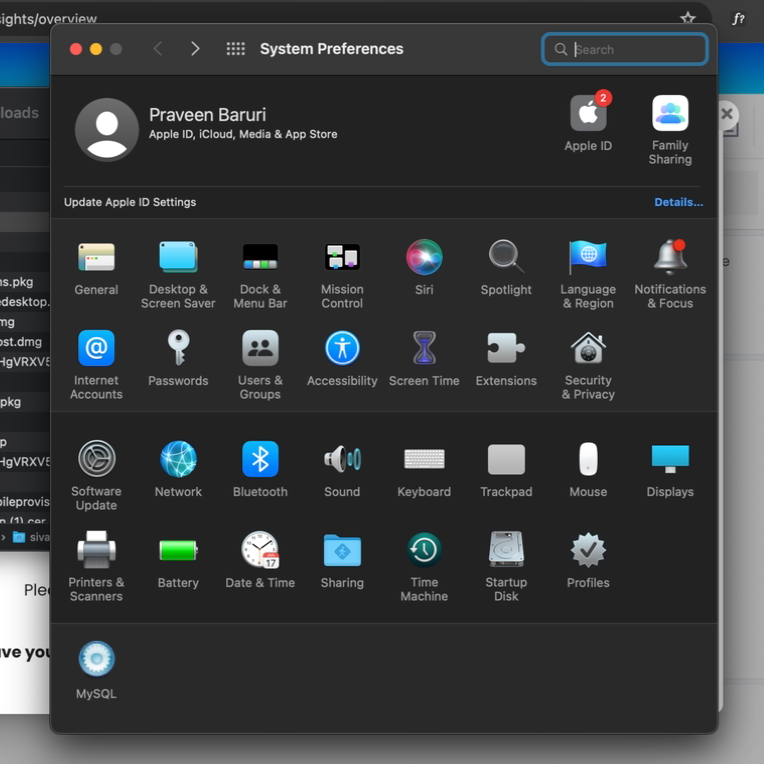This screenshot has height=764, width=764.
Task: Open Displays preferences
Action: (670, 469)
